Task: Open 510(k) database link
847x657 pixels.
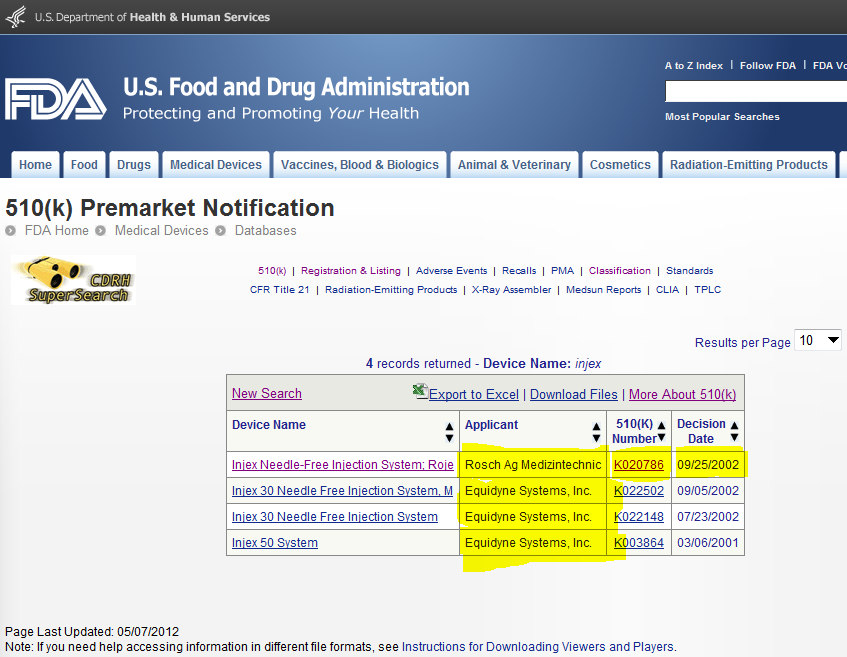Action: click(272, 271)
